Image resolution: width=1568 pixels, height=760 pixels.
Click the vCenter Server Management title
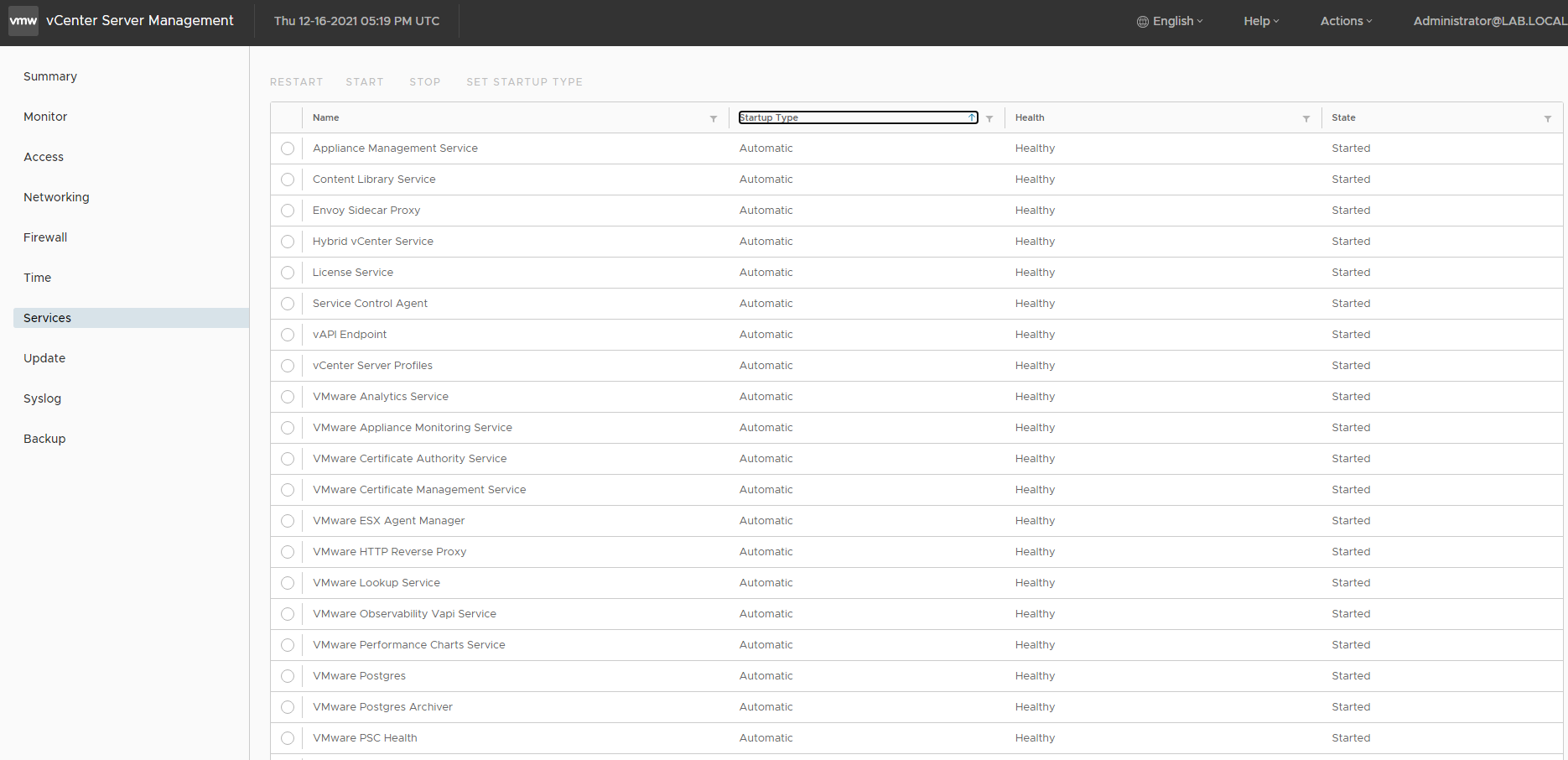pyautogui.click(x=140, y=21)
